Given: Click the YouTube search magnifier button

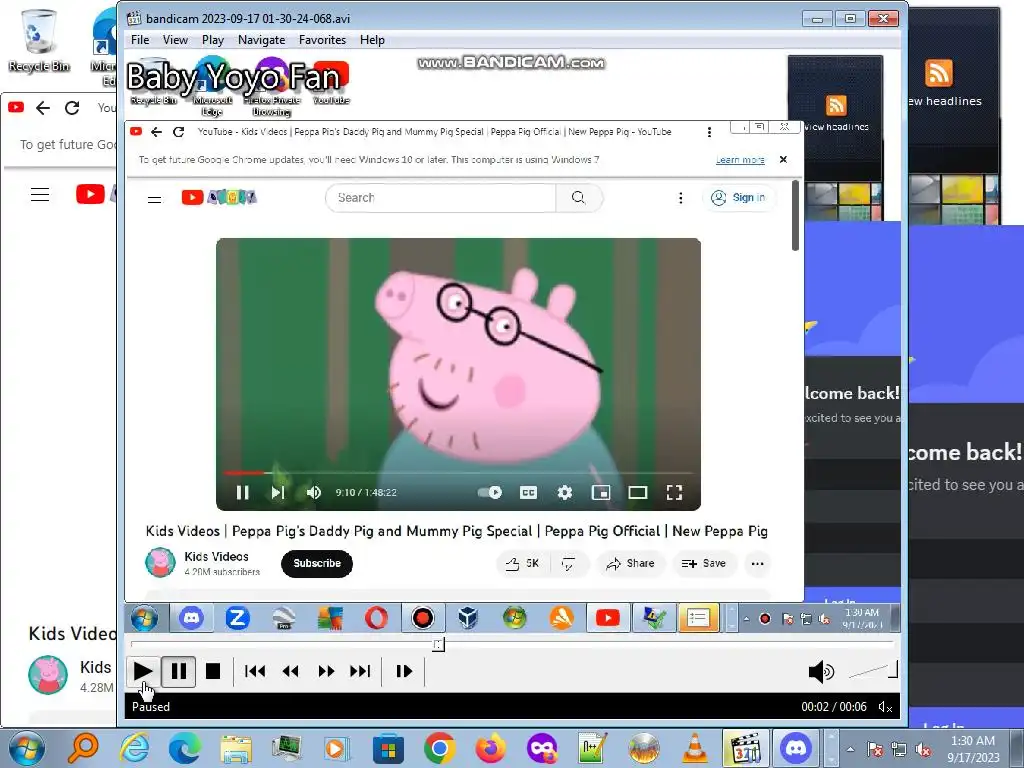Looking at the screenshot, I should [579, 198].
